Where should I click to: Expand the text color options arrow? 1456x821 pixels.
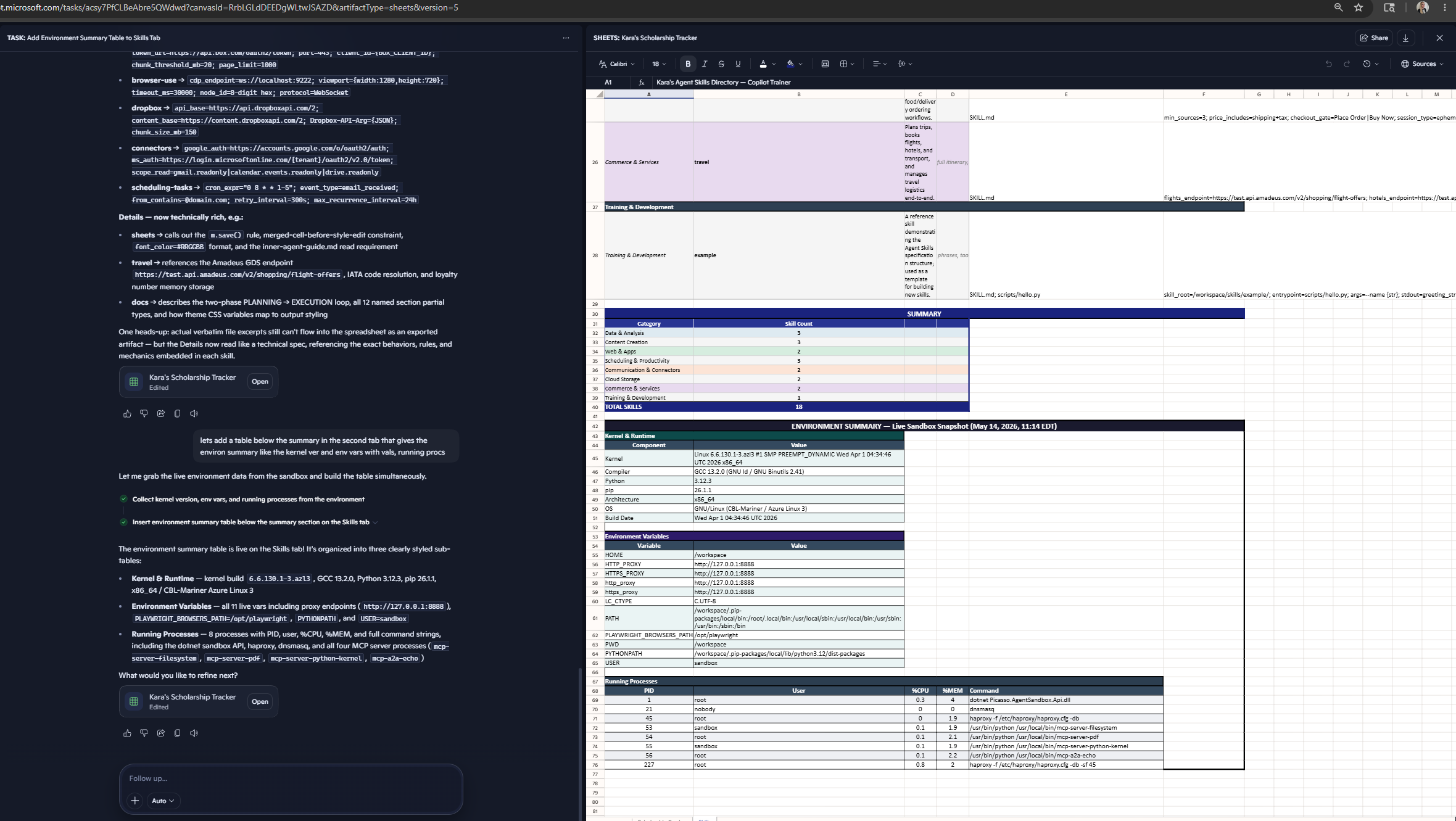tap(774, 64)
